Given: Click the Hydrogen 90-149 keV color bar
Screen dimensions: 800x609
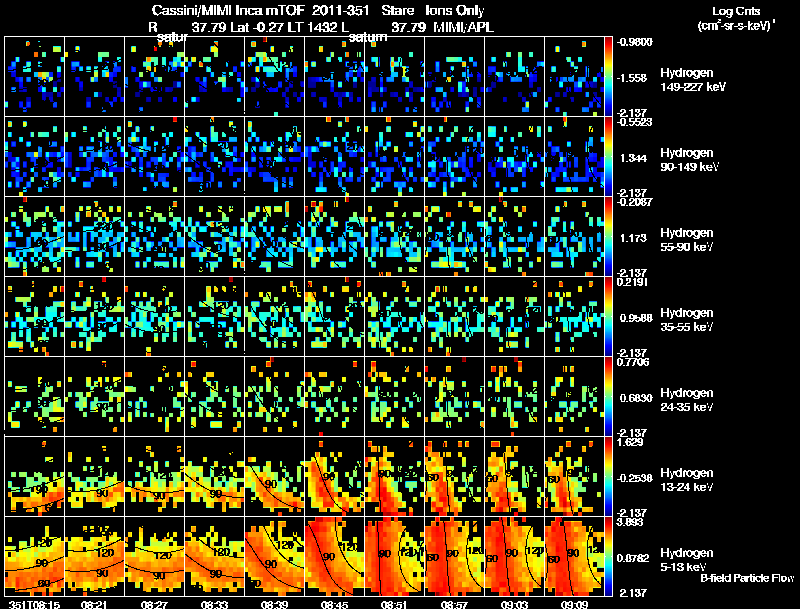Looking at the screenshot, I should (608, 157).
